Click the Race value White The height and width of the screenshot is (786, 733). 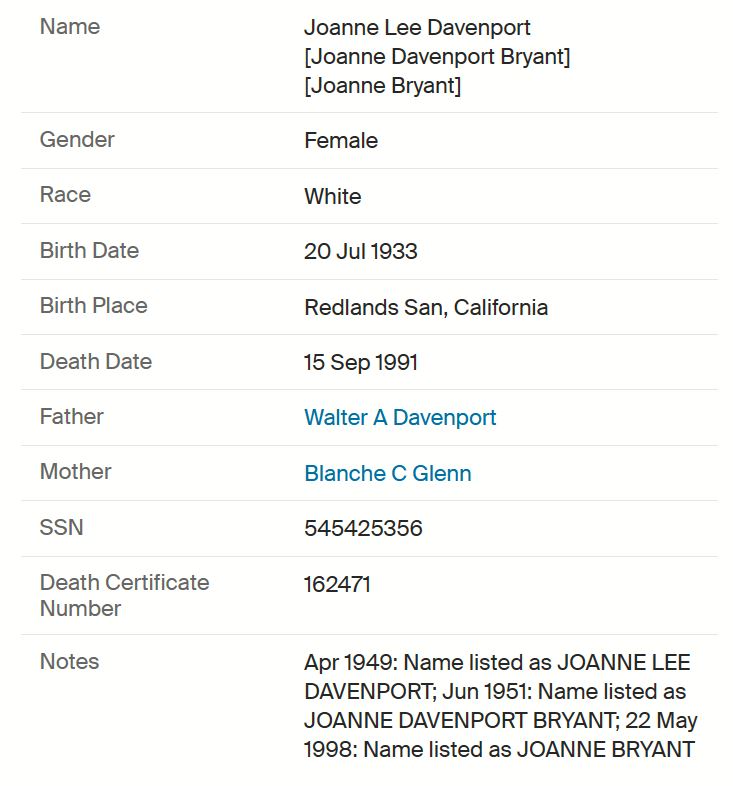pos(332,196)
